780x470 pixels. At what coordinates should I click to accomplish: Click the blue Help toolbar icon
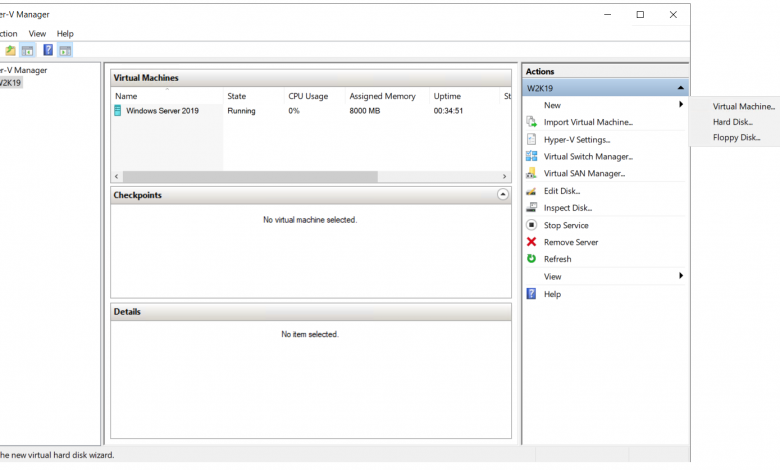click(x=47, y=50)
